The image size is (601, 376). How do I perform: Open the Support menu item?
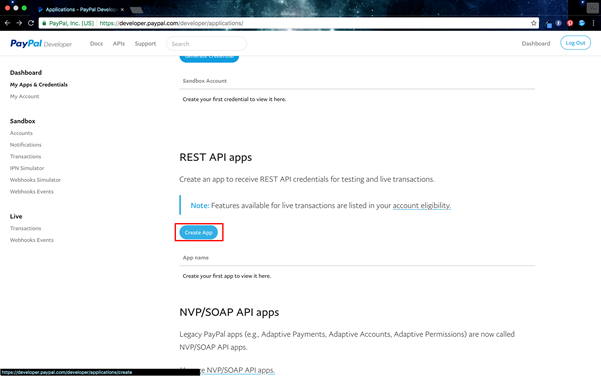click(x=145, y=44)
